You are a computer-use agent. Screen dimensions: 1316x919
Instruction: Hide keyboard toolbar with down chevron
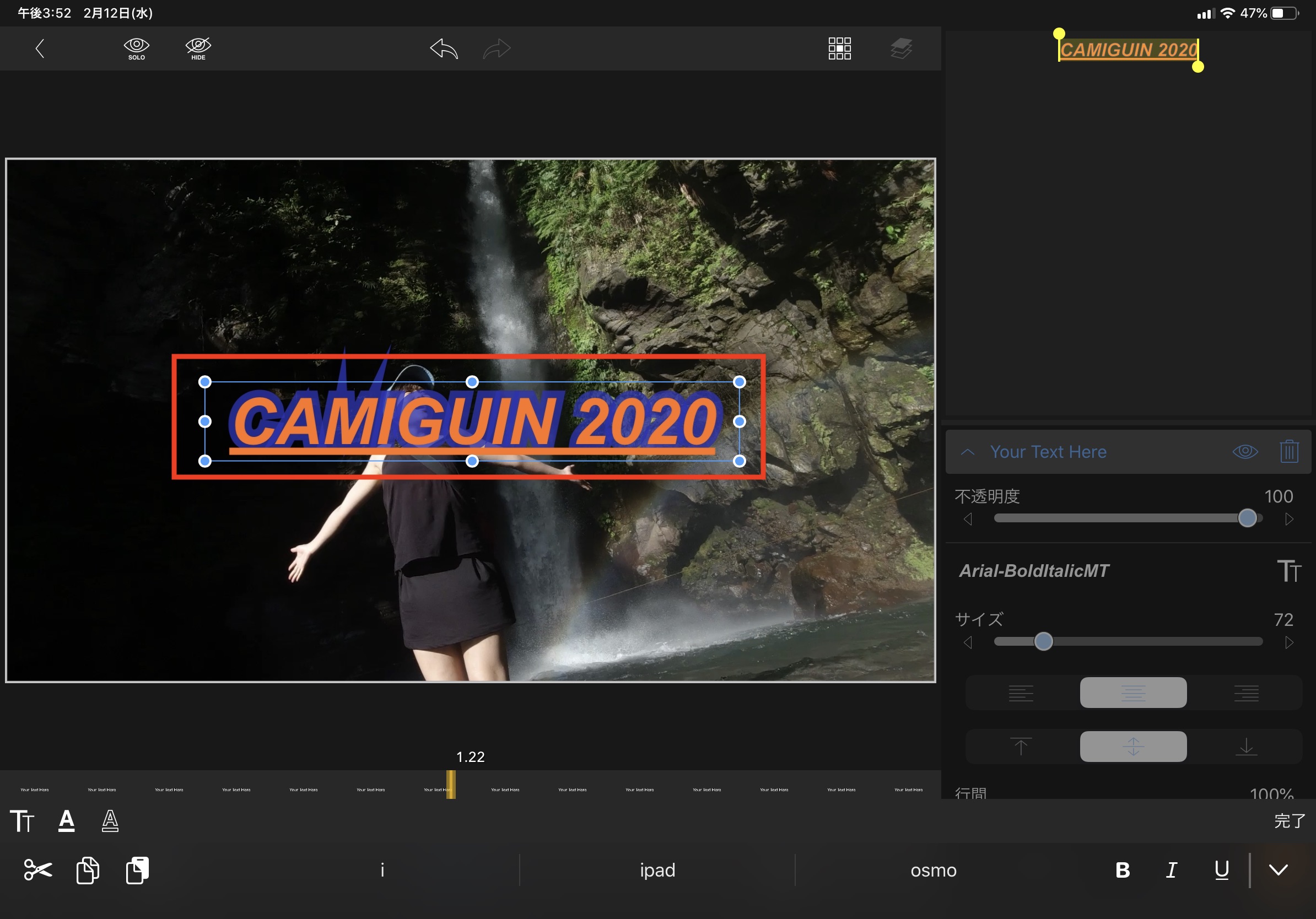coord(1278,870)
